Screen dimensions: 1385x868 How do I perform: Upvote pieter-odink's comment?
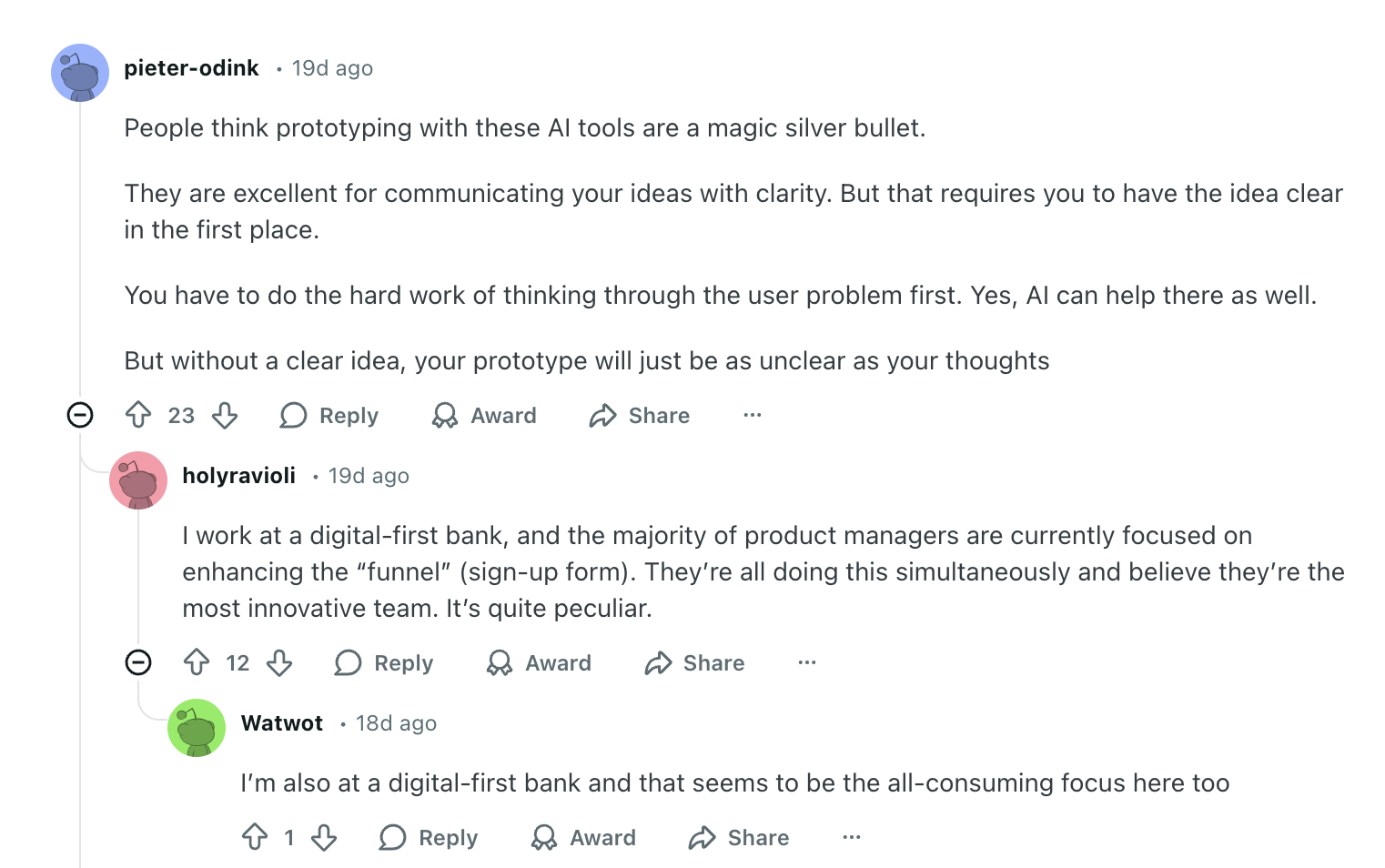(138, 416)
